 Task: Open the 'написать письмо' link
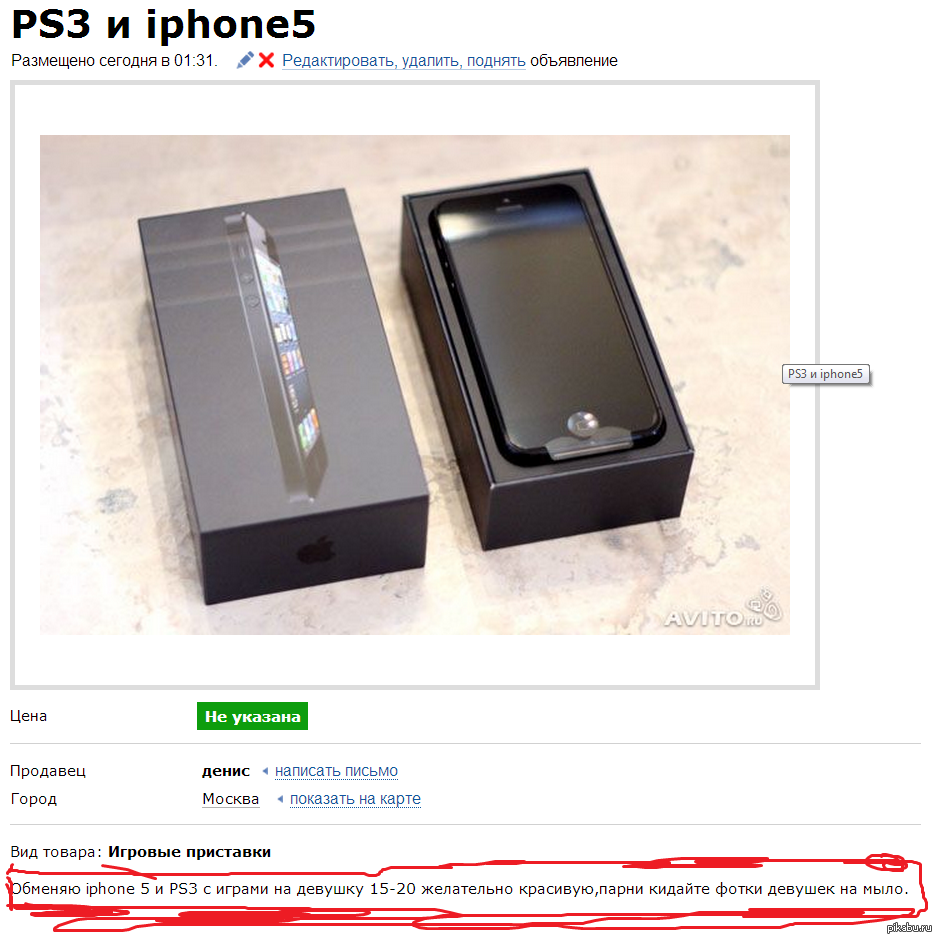336,771
